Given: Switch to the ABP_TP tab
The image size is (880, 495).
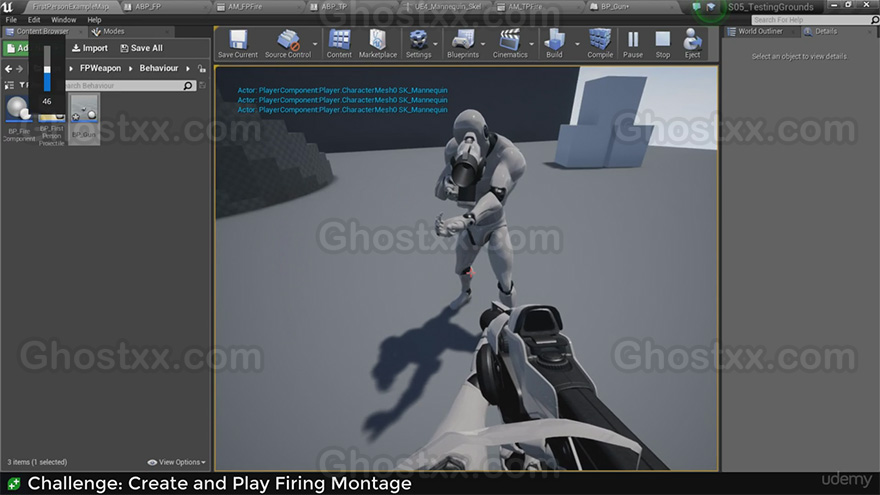Looking at the screenshot, I should (334, 7).
